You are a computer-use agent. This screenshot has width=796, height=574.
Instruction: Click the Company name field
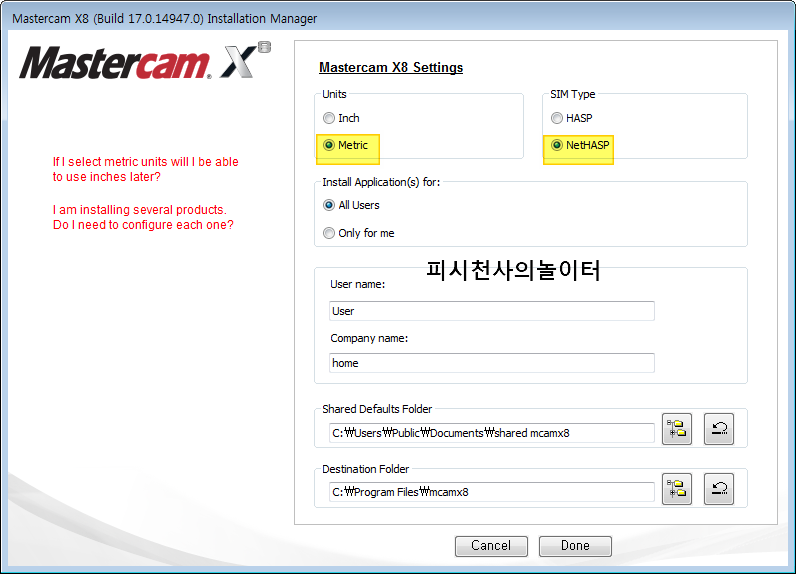(492, 363)
